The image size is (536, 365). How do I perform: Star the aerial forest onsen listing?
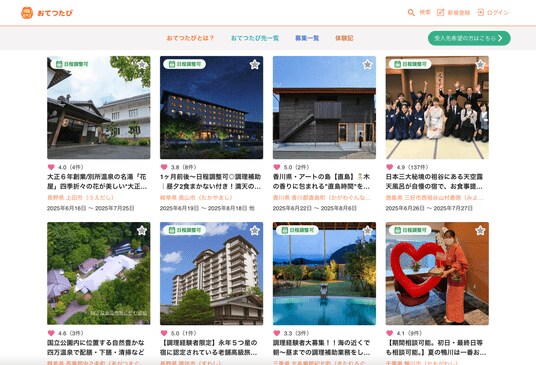coord(142,230)
